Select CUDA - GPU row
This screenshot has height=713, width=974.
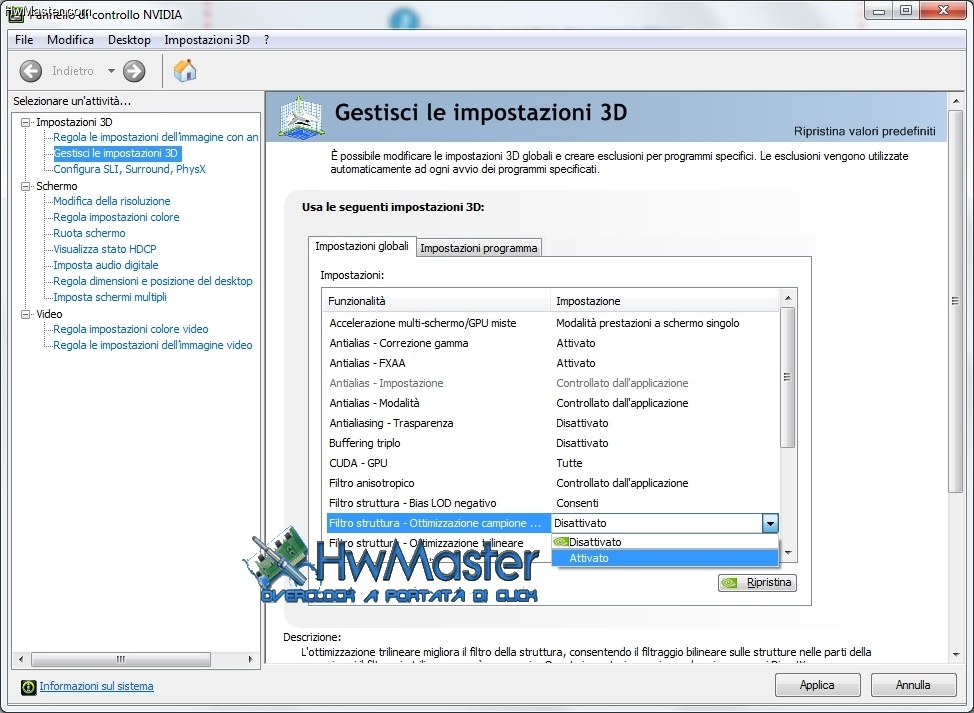(552, 463)
